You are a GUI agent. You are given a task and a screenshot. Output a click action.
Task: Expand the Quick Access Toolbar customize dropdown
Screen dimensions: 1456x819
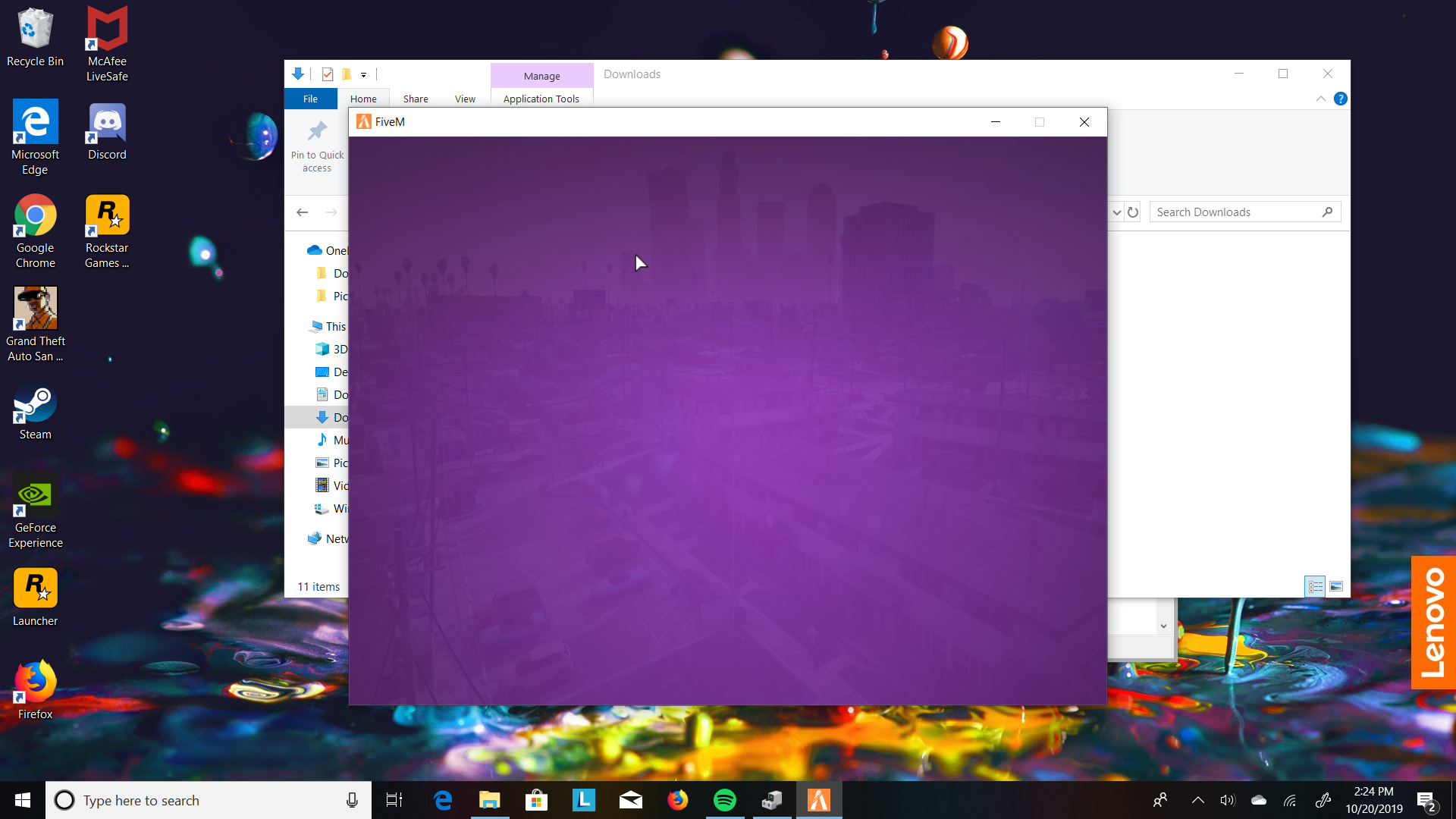click(x=364, y=75)
